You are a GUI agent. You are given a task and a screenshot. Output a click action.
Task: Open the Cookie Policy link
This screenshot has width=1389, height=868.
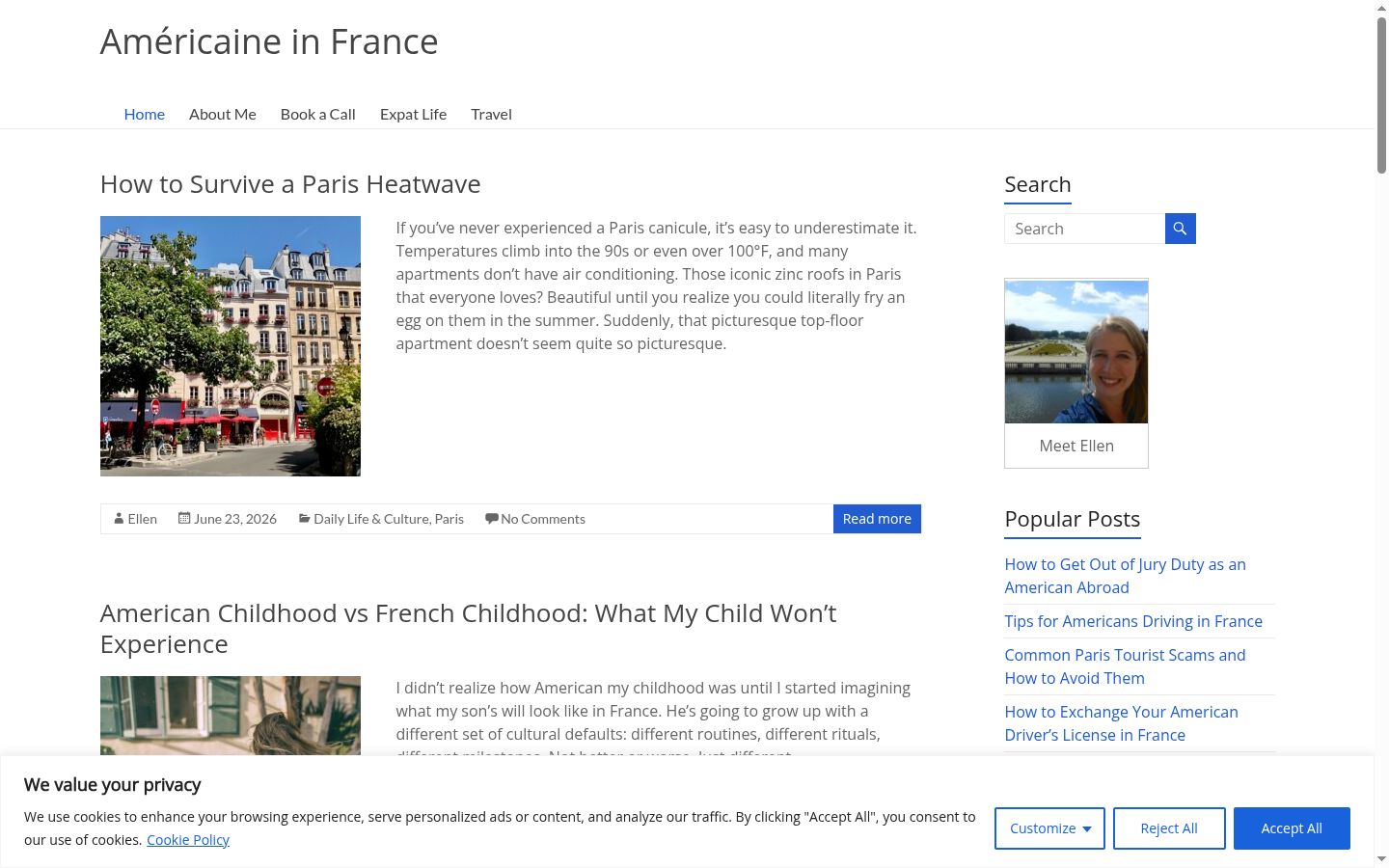click(x=188, y=840)
